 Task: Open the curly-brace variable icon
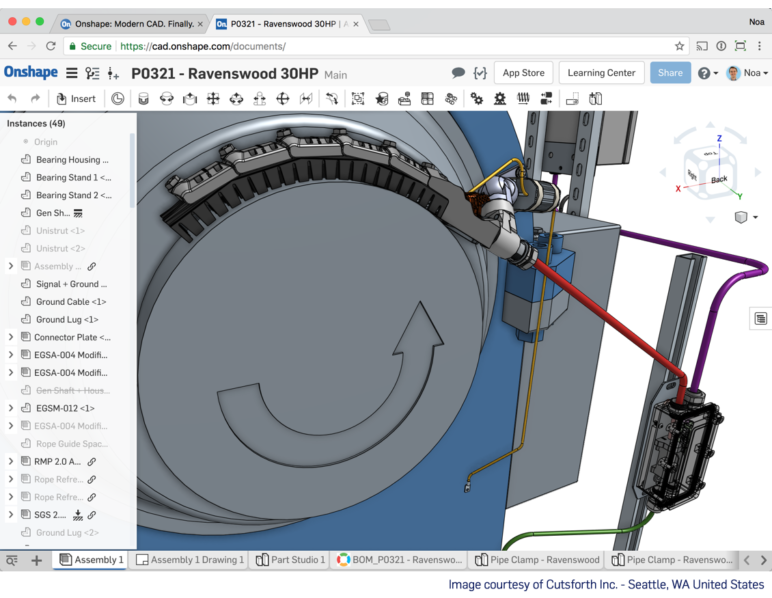click(480, 73)
